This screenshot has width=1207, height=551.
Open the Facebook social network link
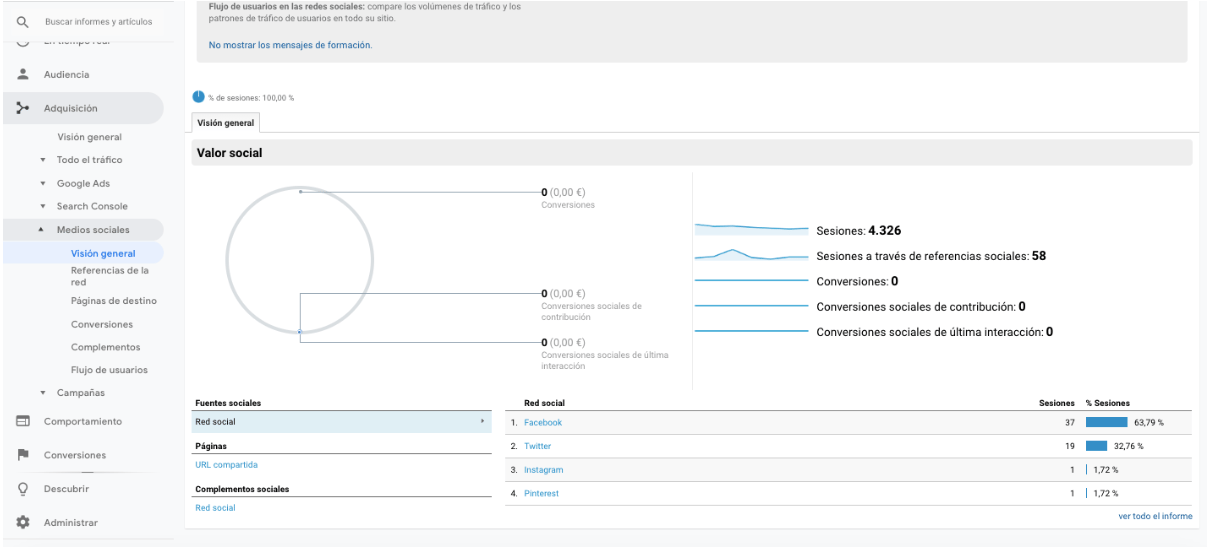tap(543, 423)
